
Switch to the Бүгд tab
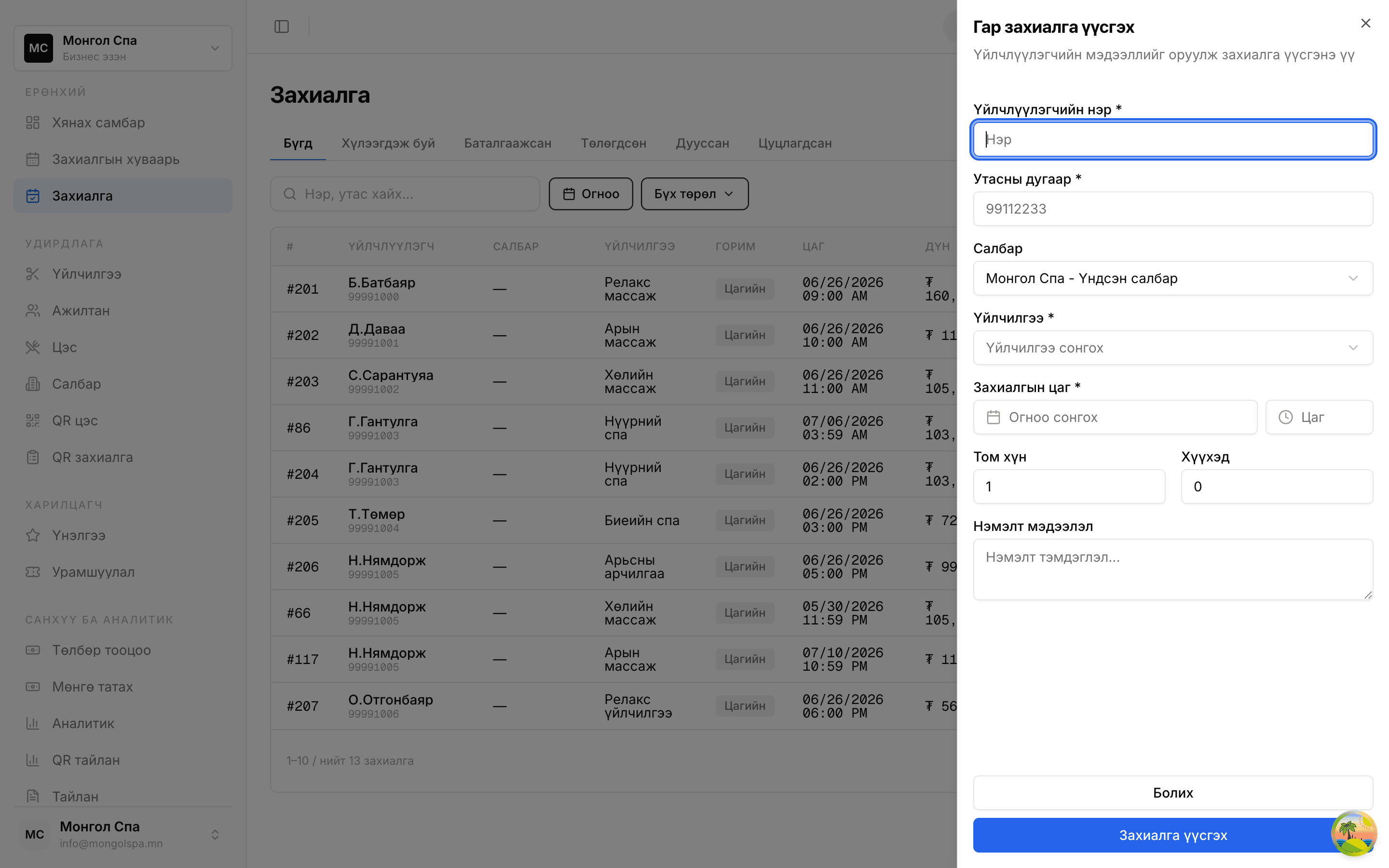click(x=298, y=144)
